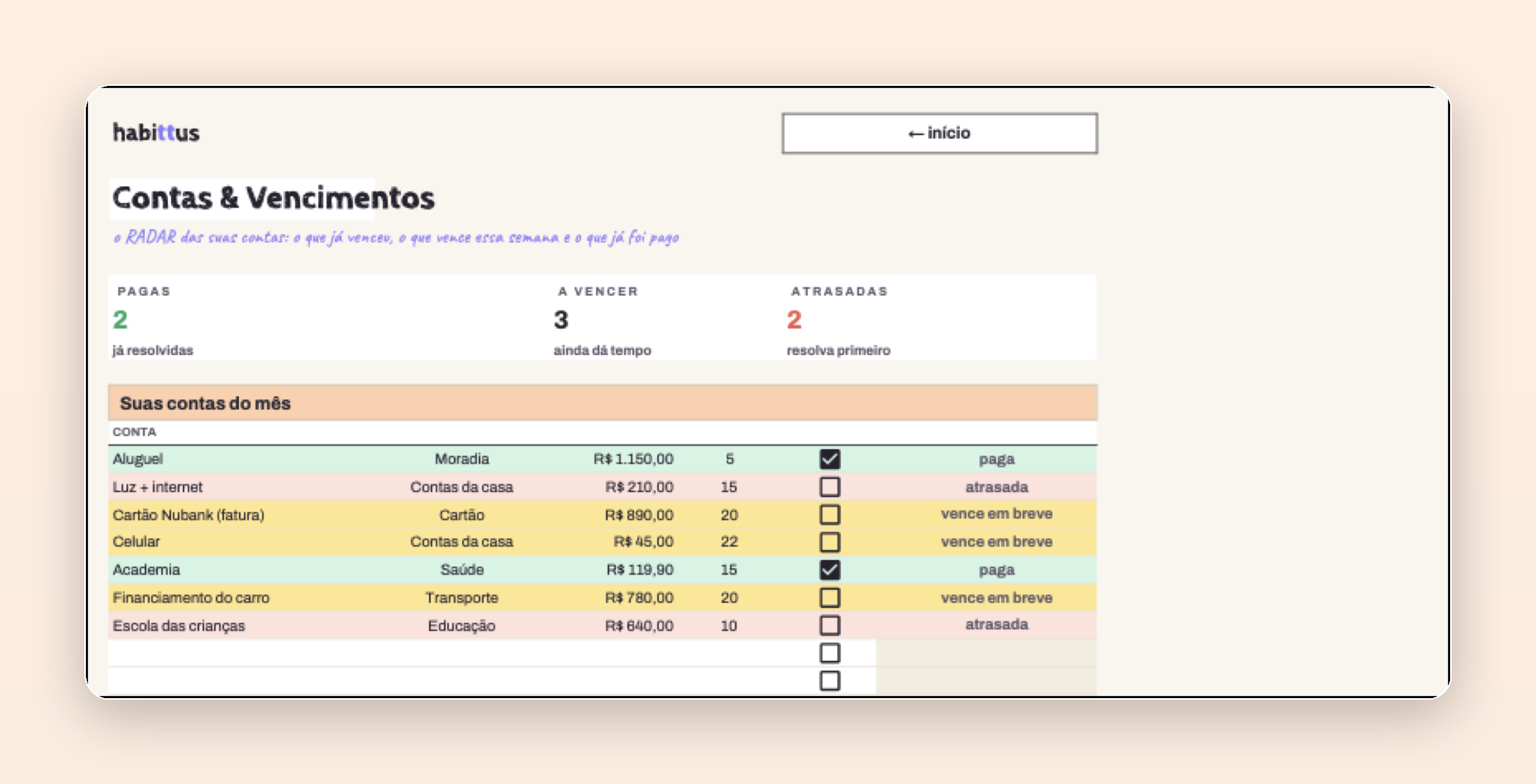Click the início back button

pyautogui.click(x=940, y=133)
